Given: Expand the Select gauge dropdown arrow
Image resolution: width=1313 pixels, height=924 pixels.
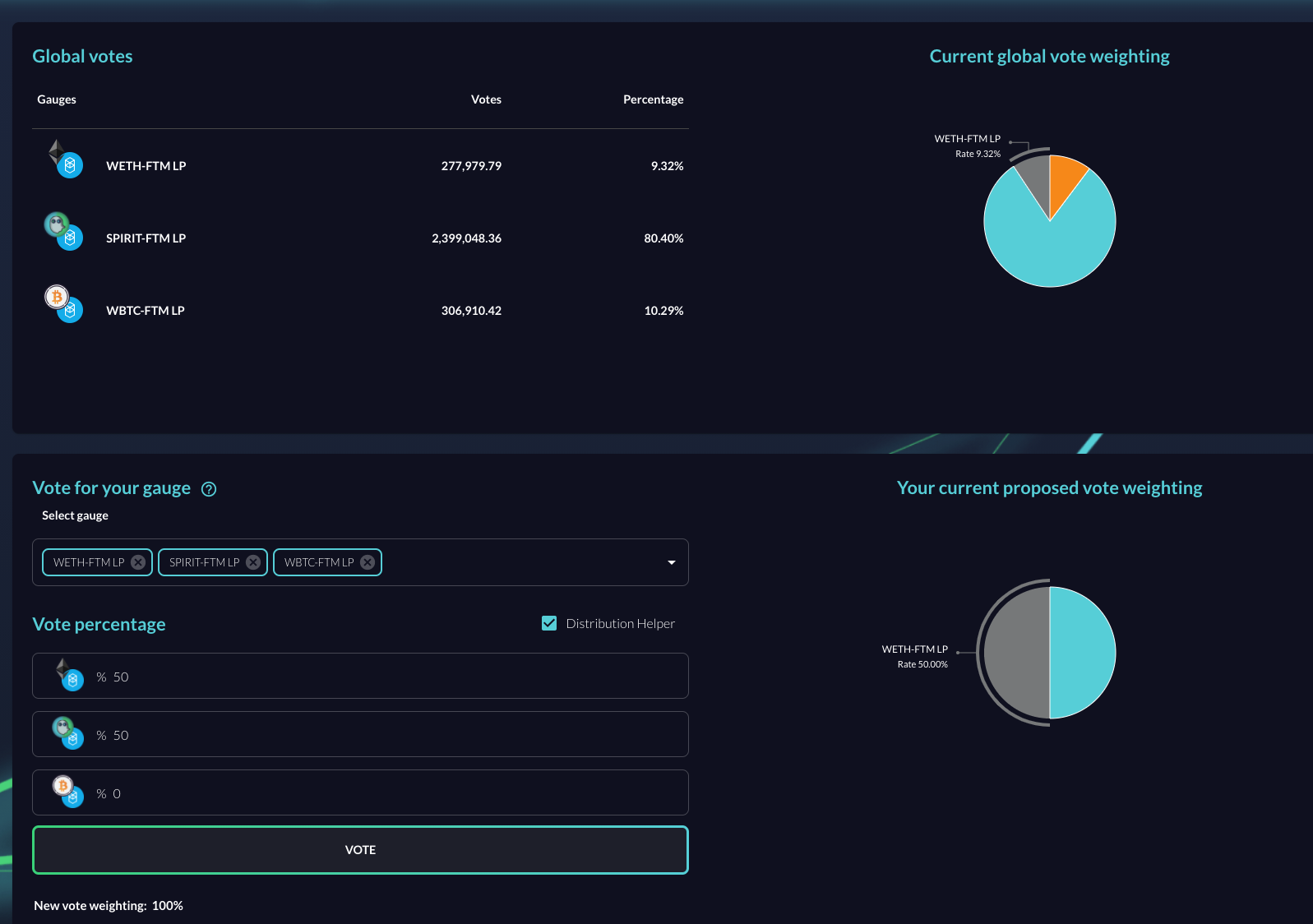Looking at the screenshot, I should point(671,562).
